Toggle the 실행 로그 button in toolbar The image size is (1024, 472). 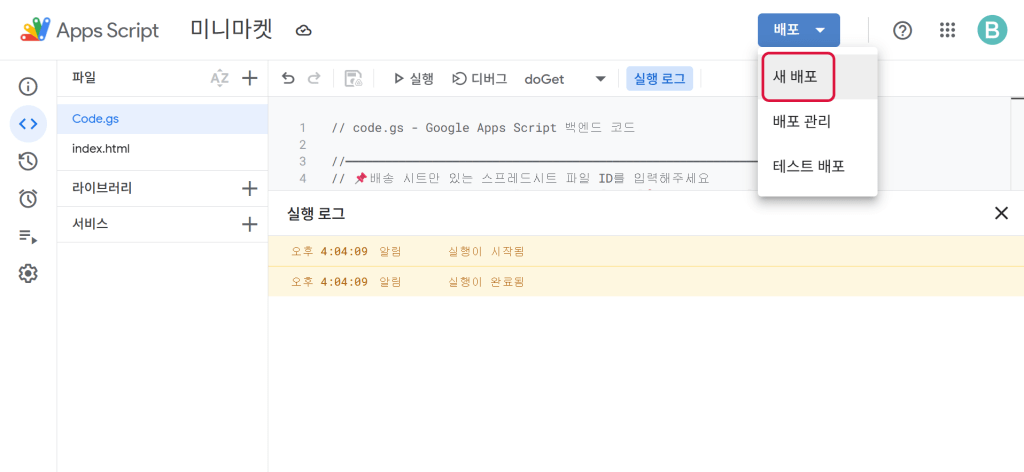point(659,78)
